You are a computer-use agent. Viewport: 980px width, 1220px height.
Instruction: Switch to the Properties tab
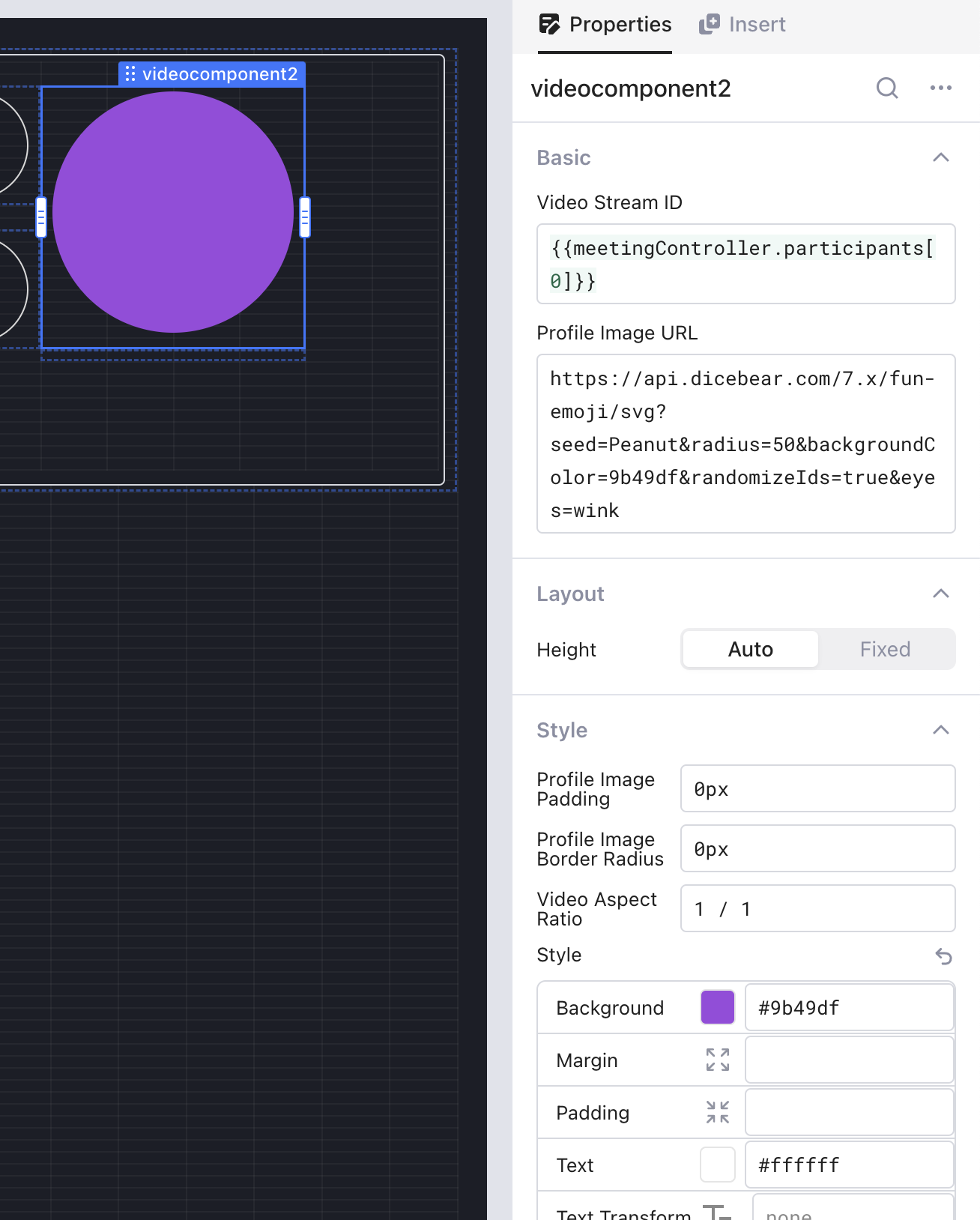tap(605, 25)
